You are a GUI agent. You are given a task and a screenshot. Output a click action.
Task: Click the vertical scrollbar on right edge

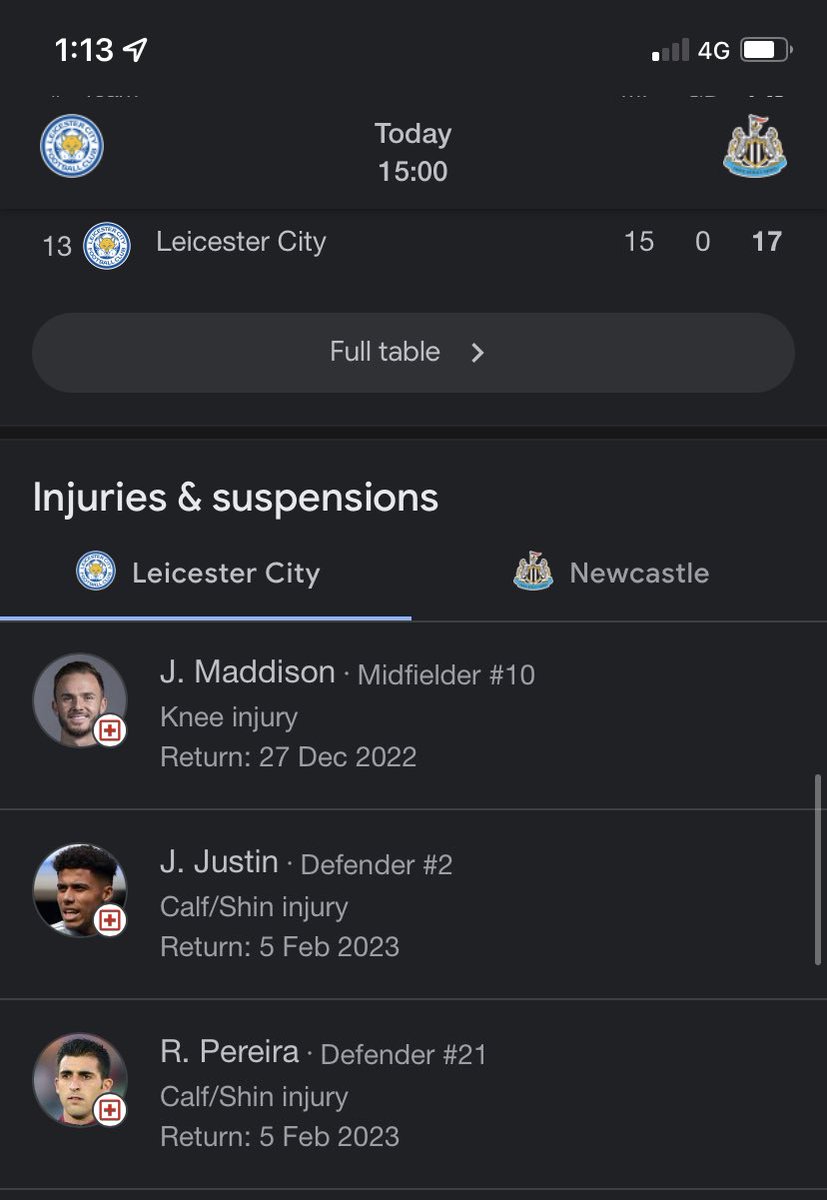pos(818,868)
